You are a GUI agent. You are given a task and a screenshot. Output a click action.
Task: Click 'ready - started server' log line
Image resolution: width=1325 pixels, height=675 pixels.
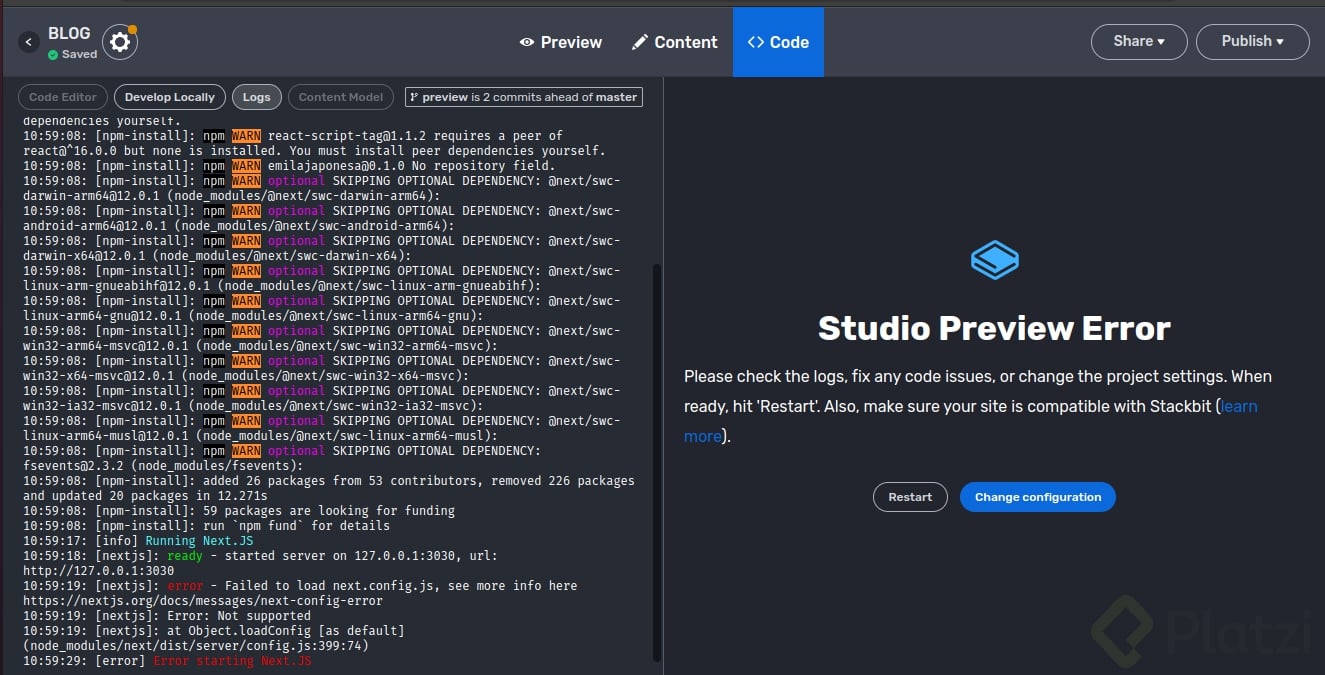333,556
